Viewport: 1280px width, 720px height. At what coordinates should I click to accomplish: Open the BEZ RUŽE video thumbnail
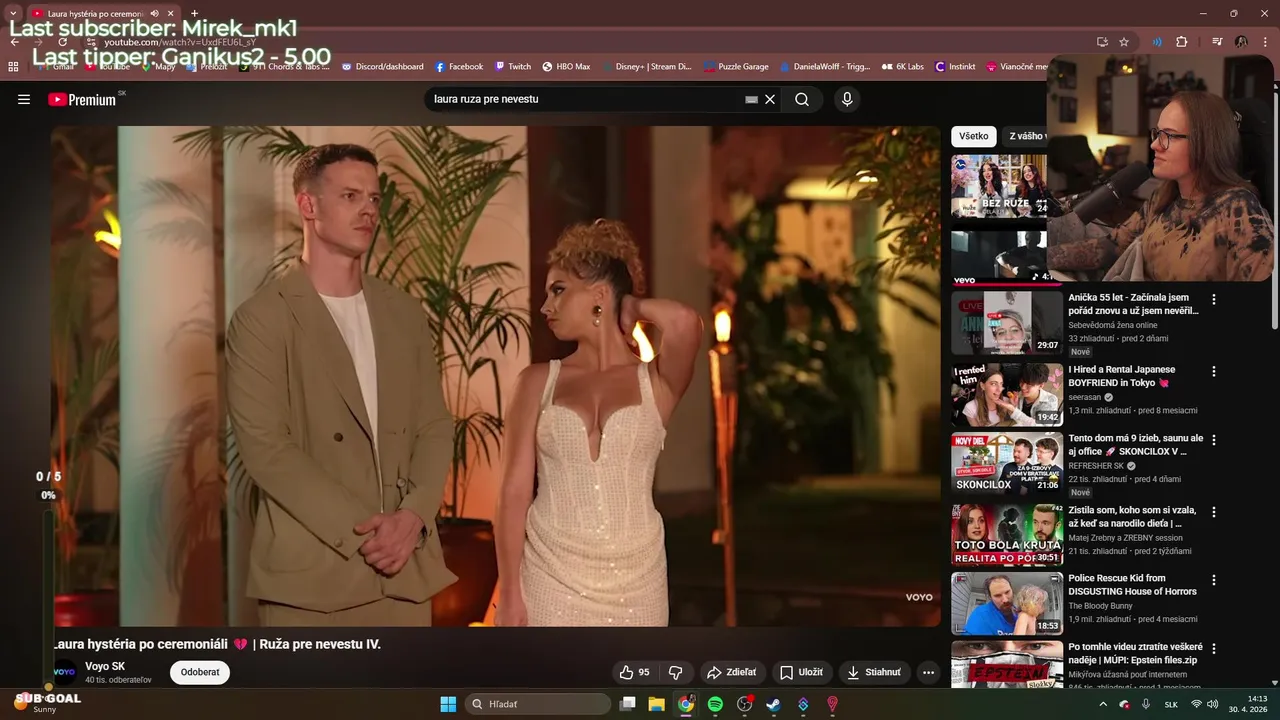pyautogui.click(x=999, y=186)
